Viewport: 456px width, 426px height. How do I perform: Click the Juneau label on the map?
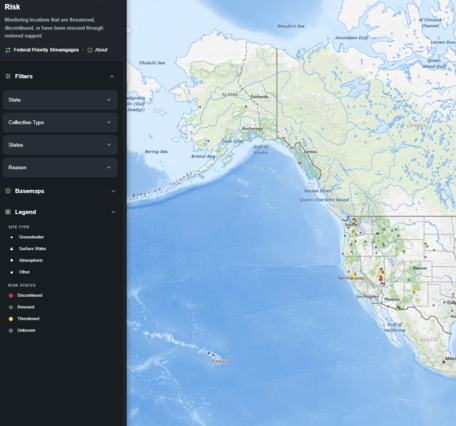point(310,152)
